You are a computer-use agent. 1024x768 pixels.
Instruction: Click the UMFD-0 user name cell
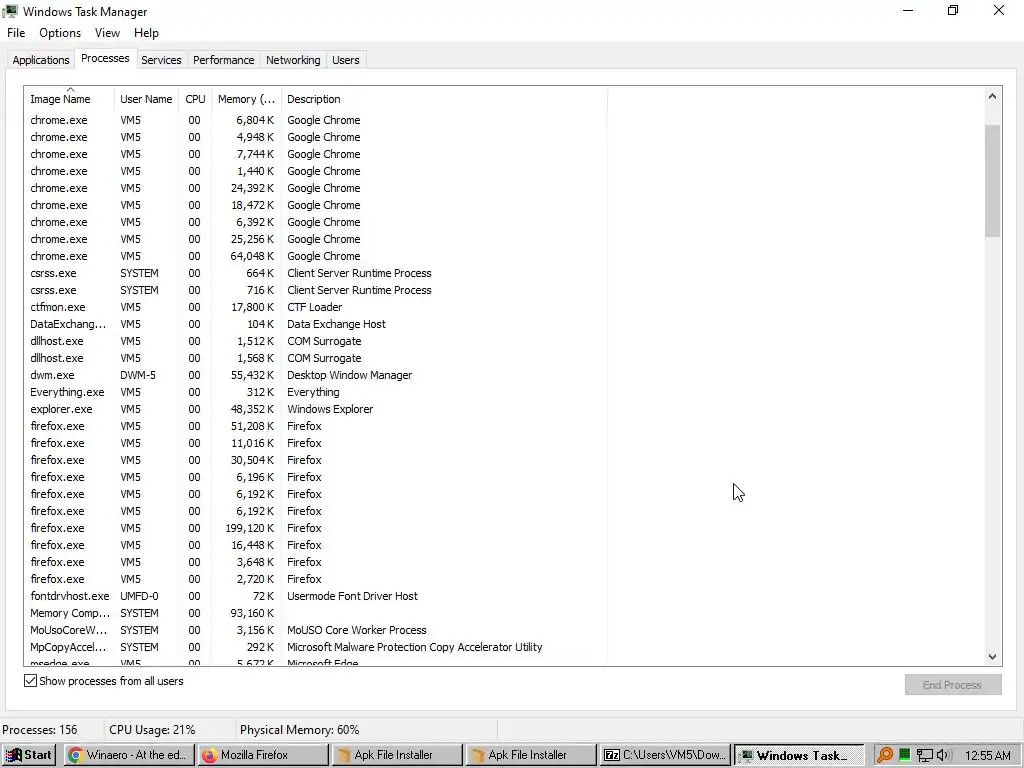139,596
